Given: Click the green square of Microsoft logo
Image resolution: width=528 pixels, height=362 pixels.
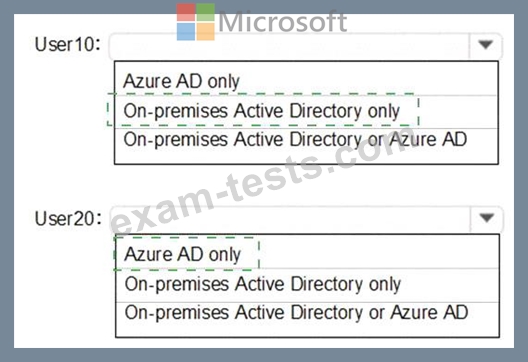Looking at the screenshot, I should click(205, 12).
